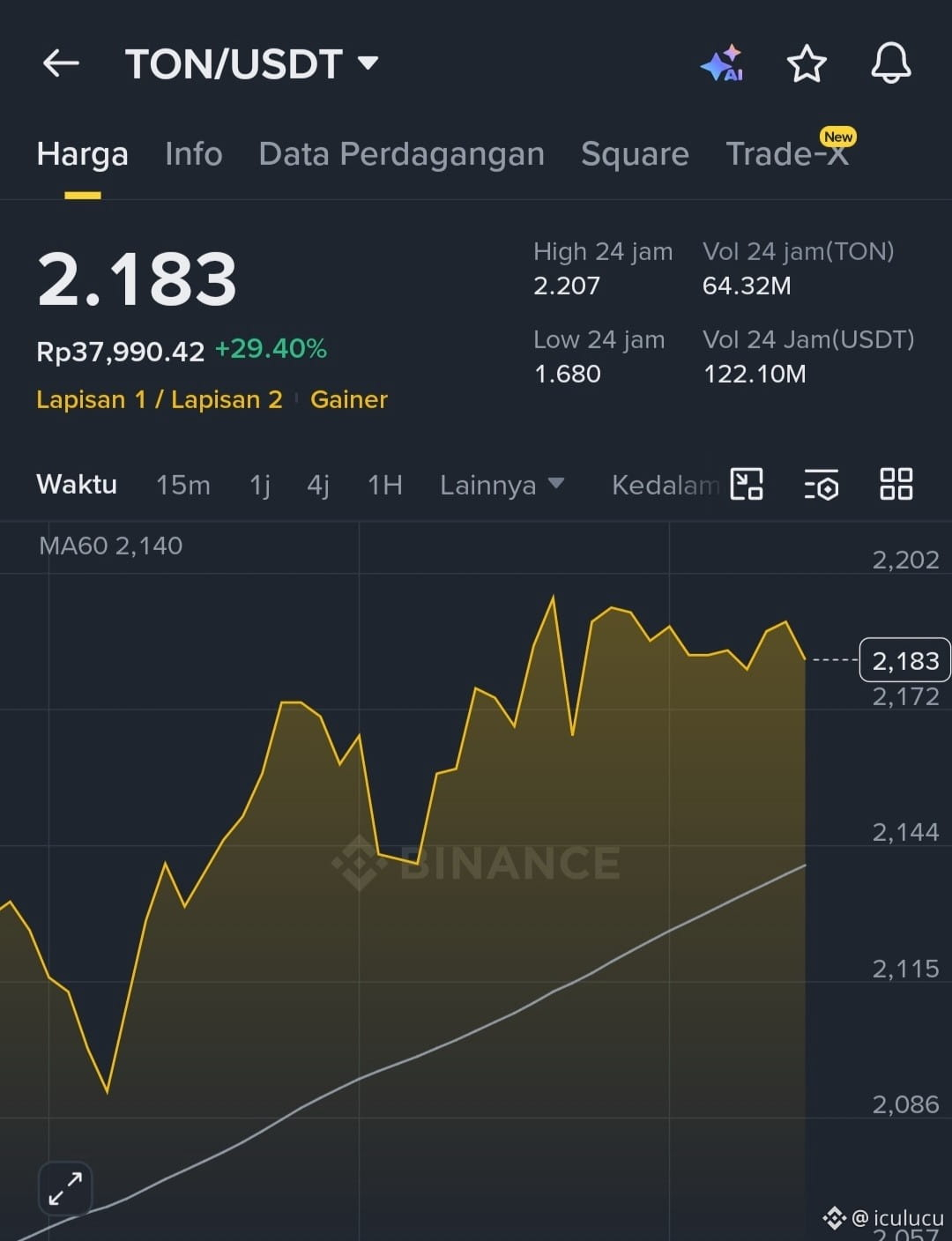
Task: Tap the 2,144 price axis label
Action: (x=905, y=832)
